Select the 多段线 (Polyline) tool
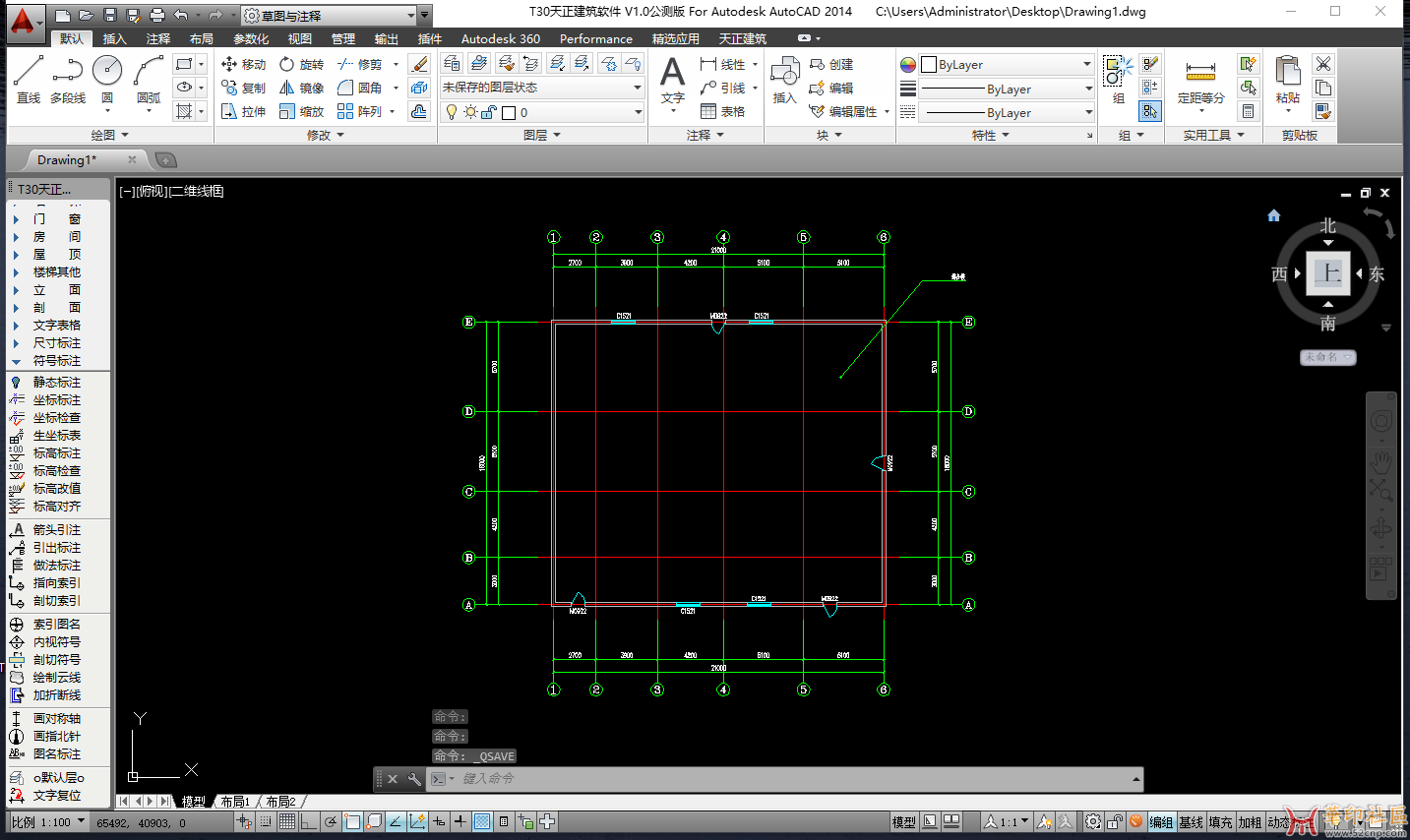The image size is (1410, 840). [x=68, y=80]
